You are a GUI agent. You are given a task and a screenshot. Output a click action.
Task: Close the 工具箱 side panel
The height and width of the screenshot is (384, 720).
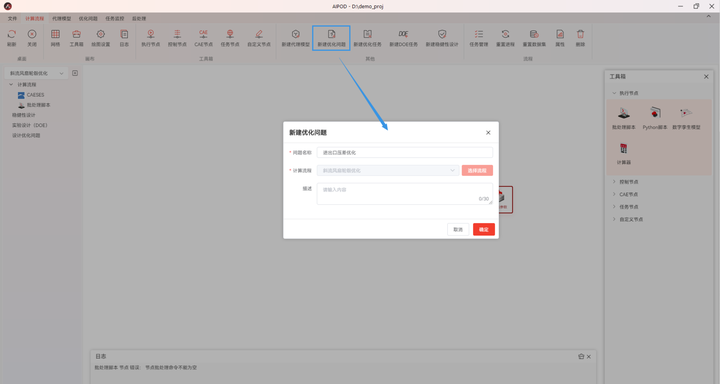[x=706, y=77]
